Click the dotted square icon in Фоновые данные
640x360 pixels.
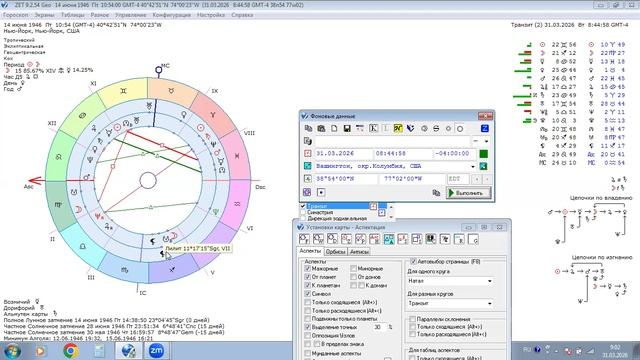click(x=321, y=192)
